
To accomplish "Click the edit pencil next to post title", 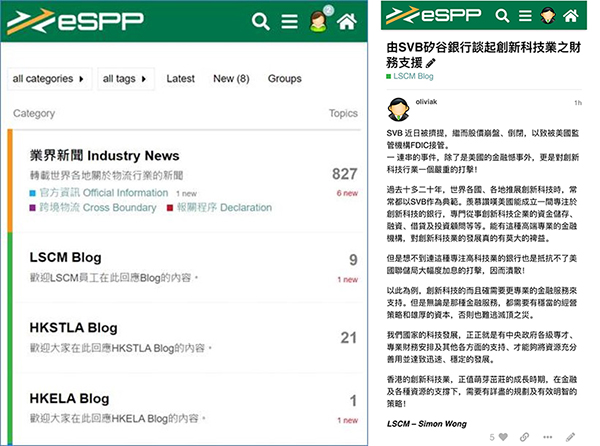I will (x=430, y=63).
